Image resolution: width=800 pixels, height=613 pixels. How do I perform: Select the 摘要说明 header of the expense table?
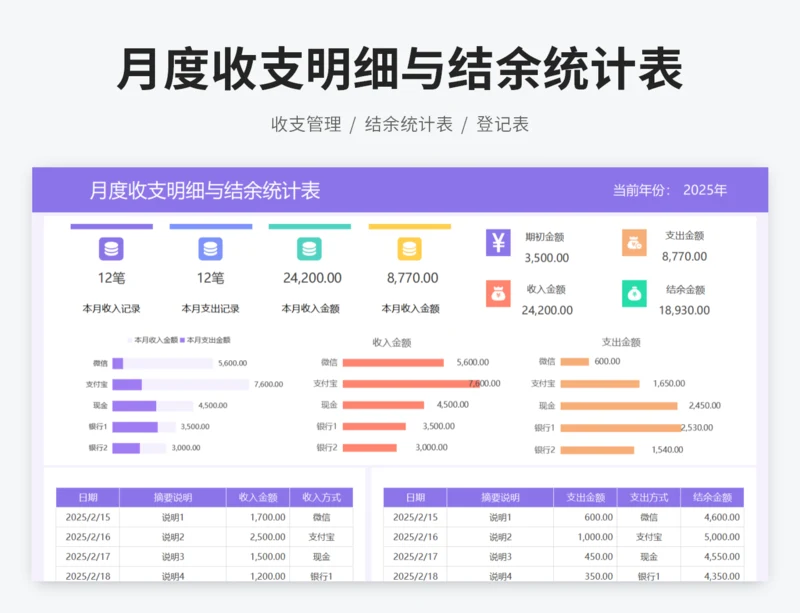500,498
